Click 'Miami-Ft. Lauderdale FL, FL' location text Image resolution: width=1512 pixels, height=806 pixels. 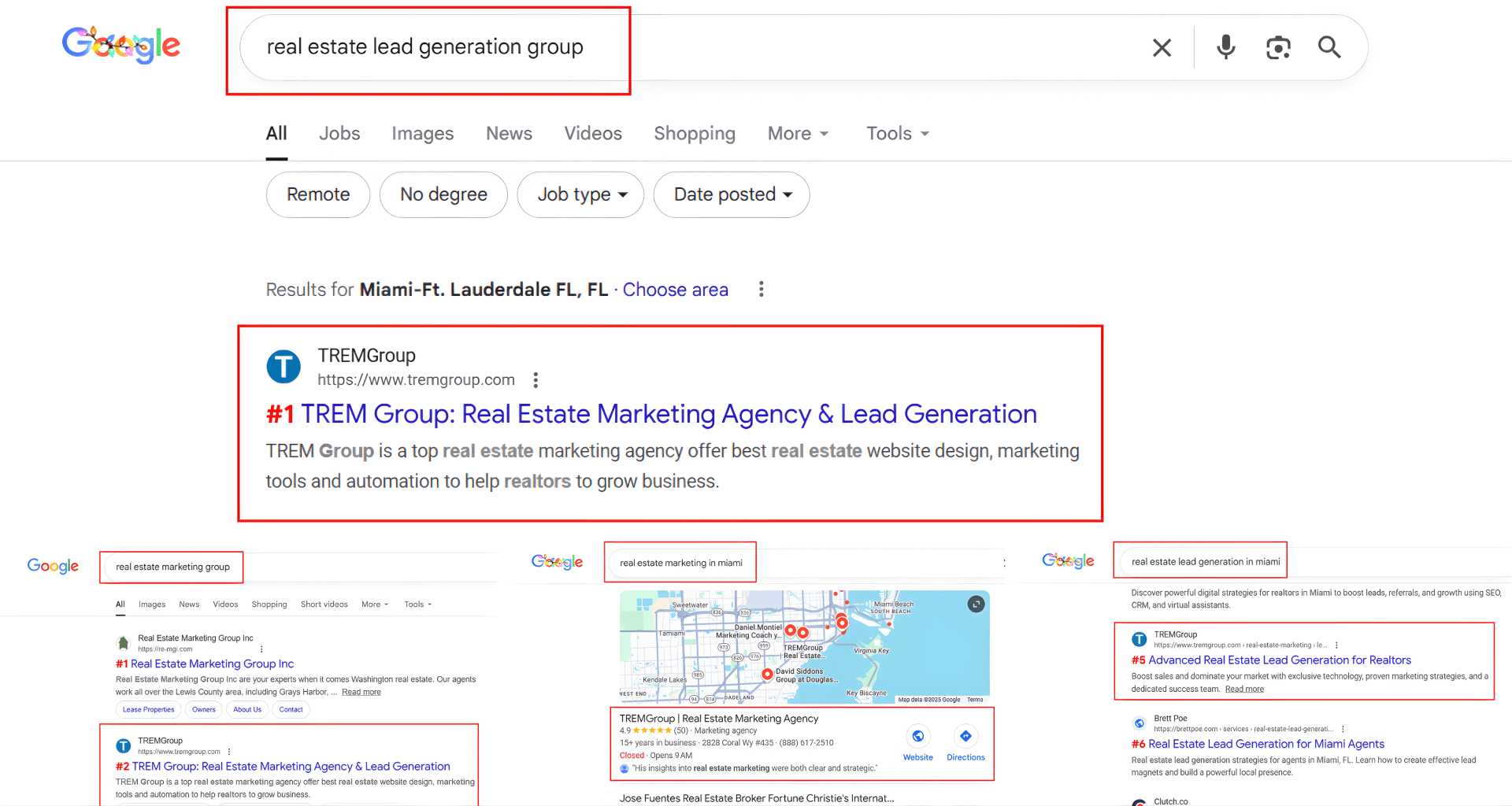coord(484,290)
